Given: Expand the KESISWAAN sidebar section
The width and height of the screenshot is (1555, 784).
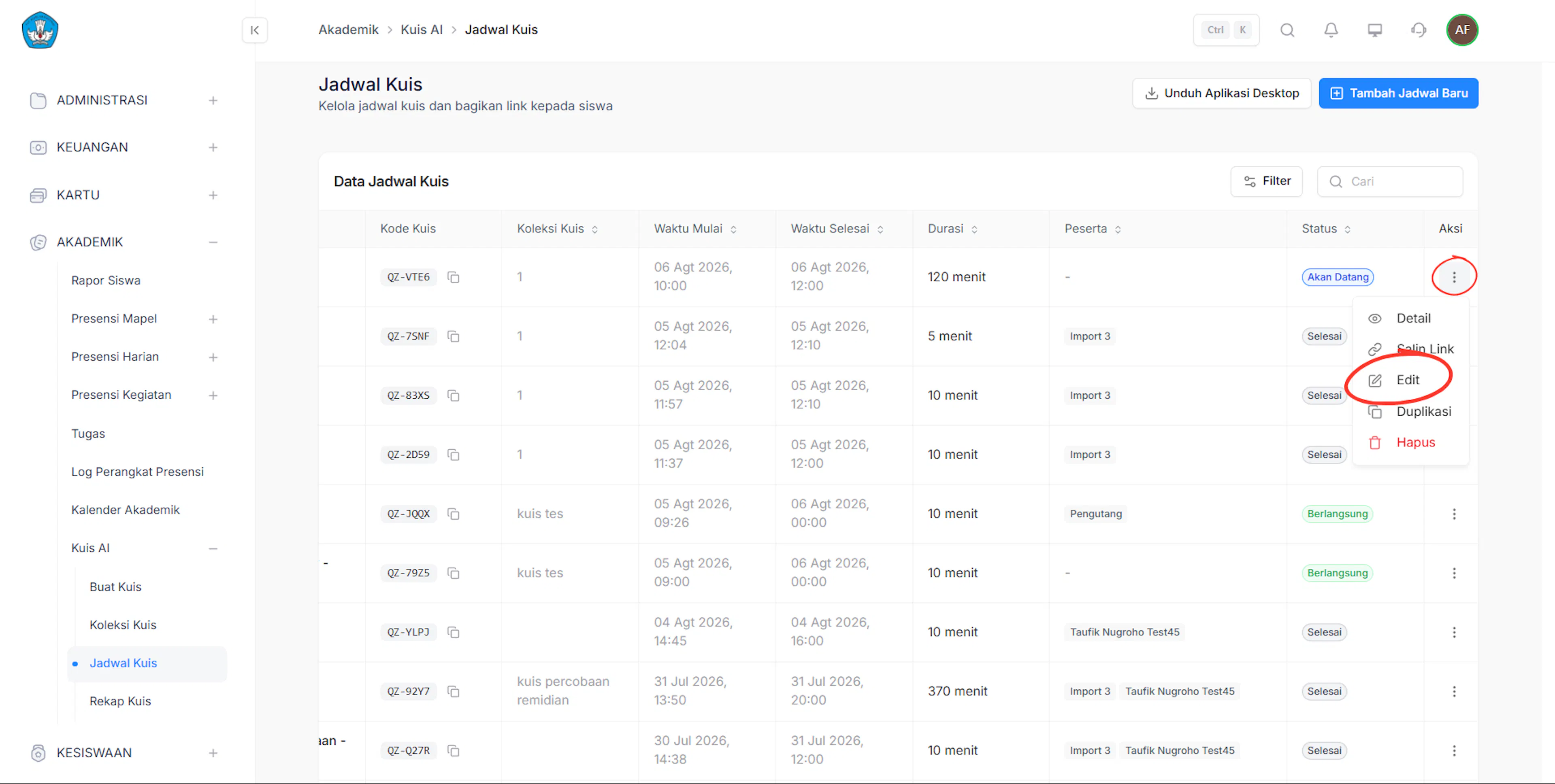Looking at the screenshot, I should [x=213, y=752].
